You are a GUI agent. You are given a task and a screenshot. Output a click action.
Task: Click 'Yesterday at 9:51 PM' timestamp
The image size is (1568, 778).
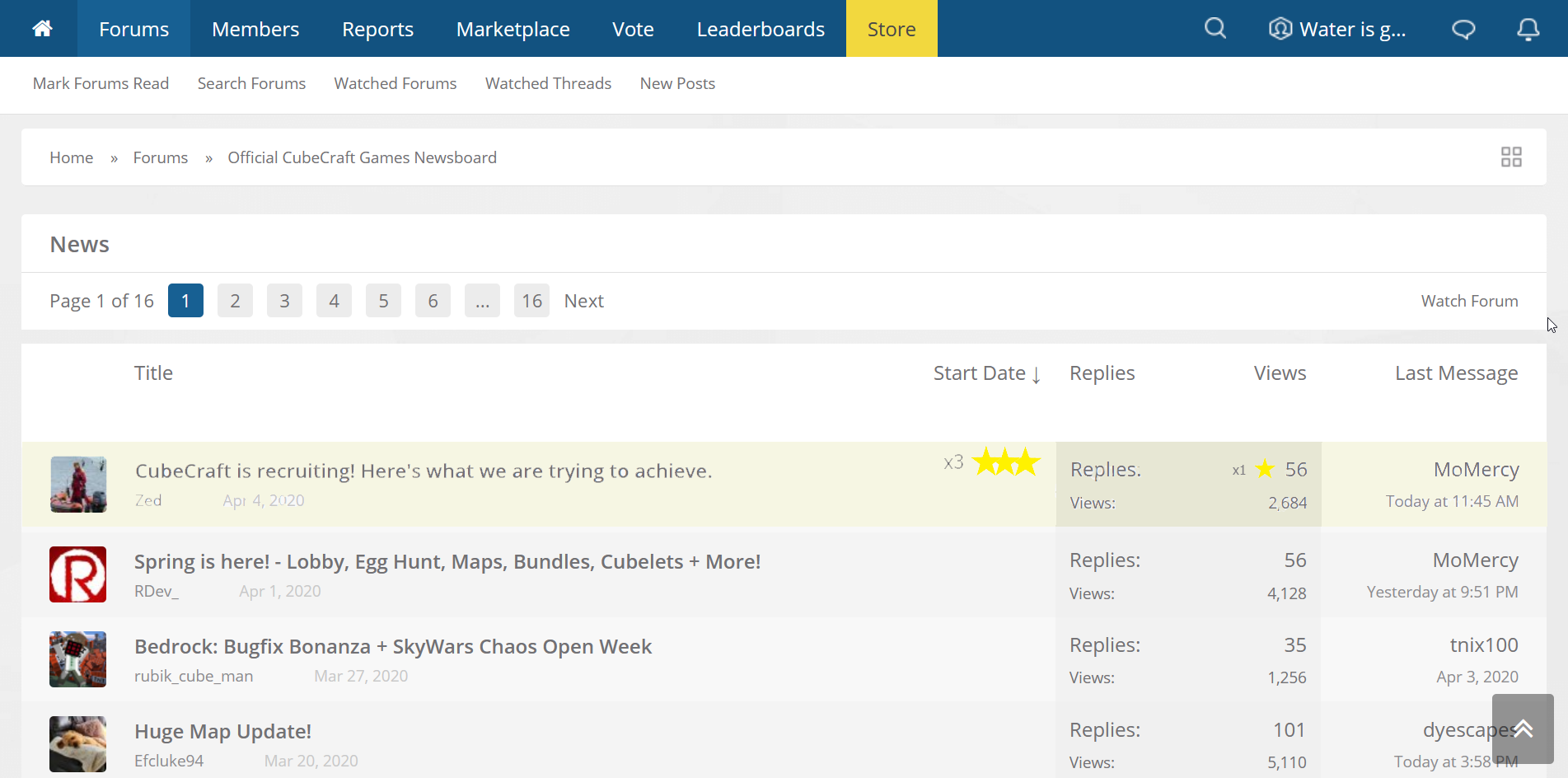pos(1442,592)
